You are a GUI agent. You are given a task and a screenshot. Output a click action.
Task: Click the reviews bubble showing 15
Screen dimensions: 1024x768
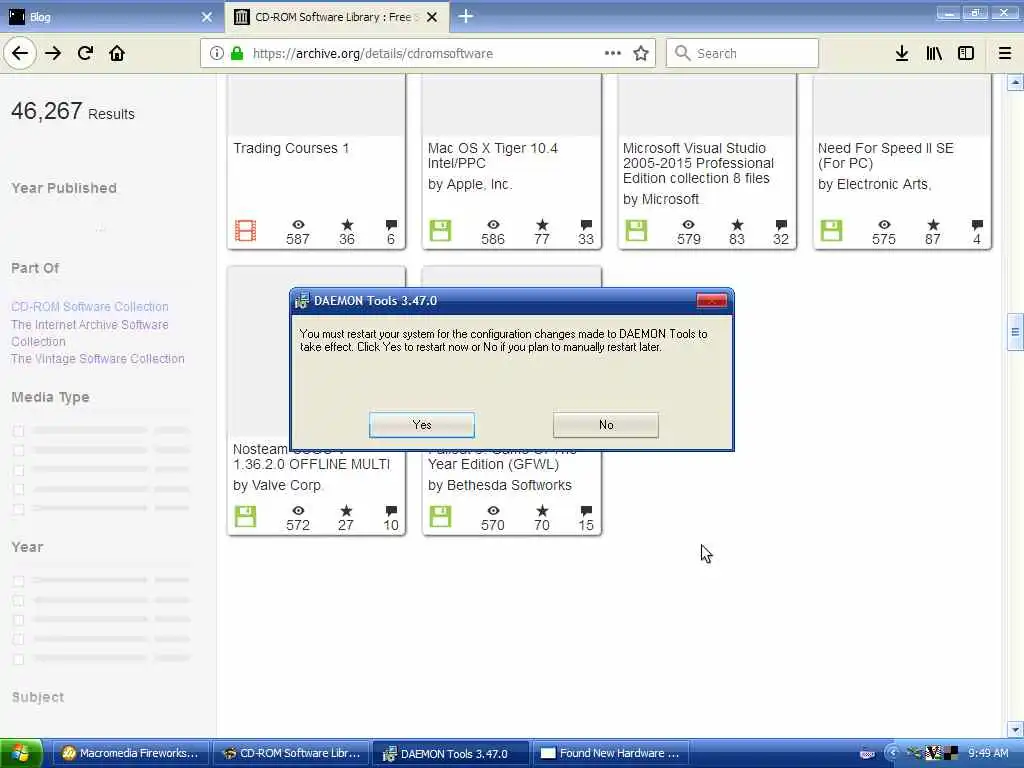[x=586, y=511]
